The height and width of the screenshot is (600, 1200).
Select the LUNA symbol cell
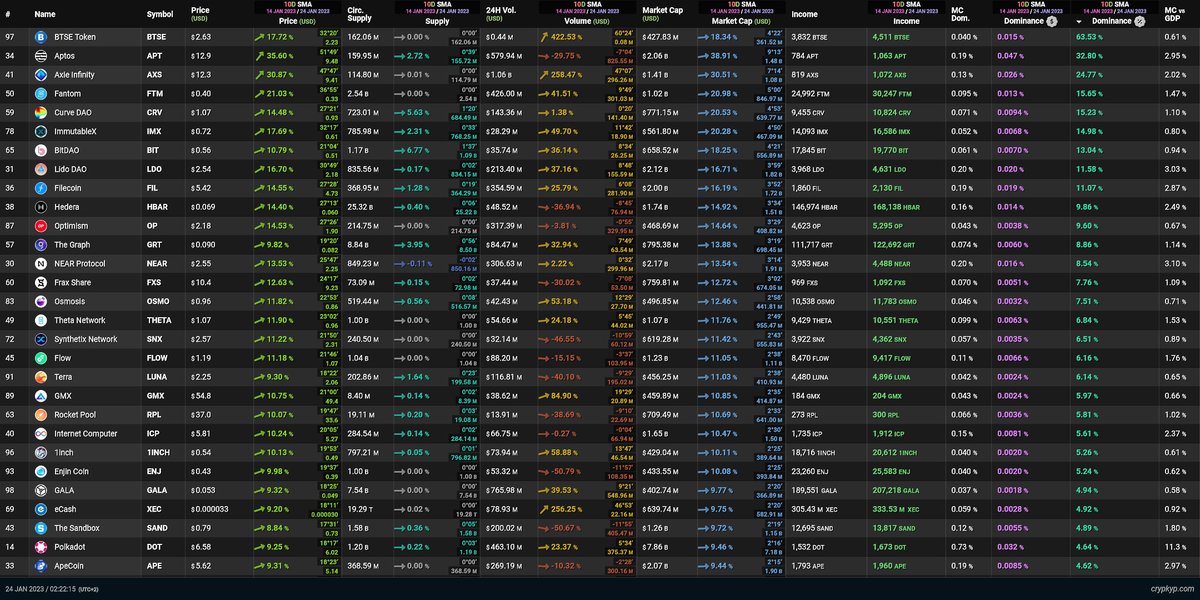pos(157,377)
